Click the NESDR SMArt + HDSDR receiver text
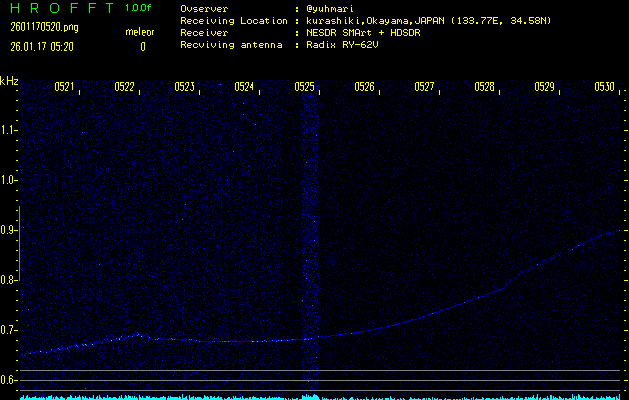The width and height of the screenshot is (629, 400). (365, 33)
